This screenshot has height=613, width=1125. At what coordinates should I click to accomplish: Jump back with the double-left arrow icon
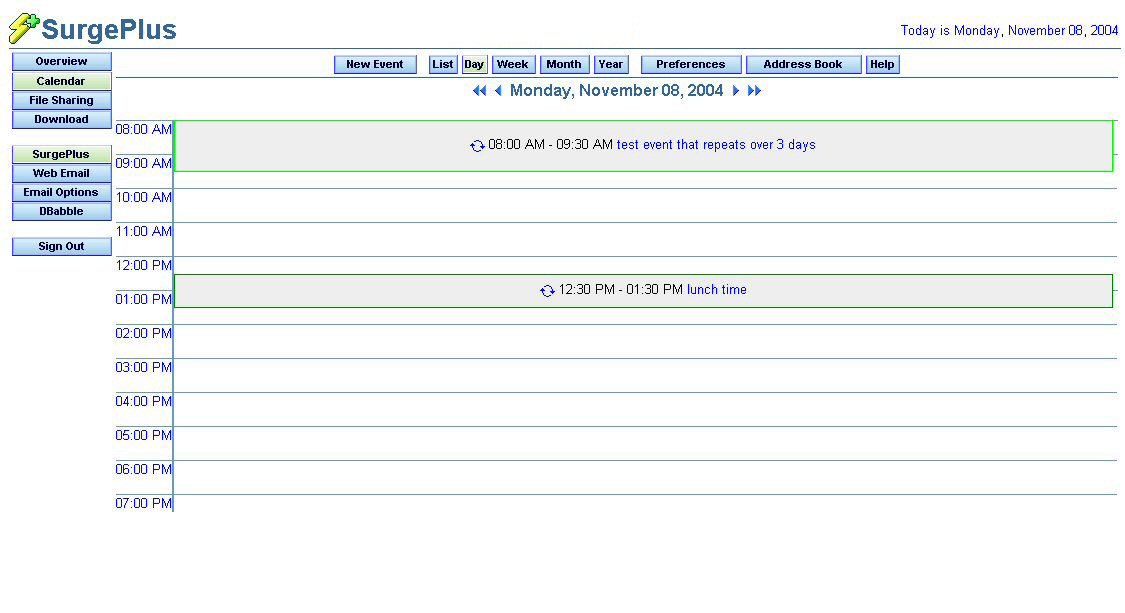479,91
